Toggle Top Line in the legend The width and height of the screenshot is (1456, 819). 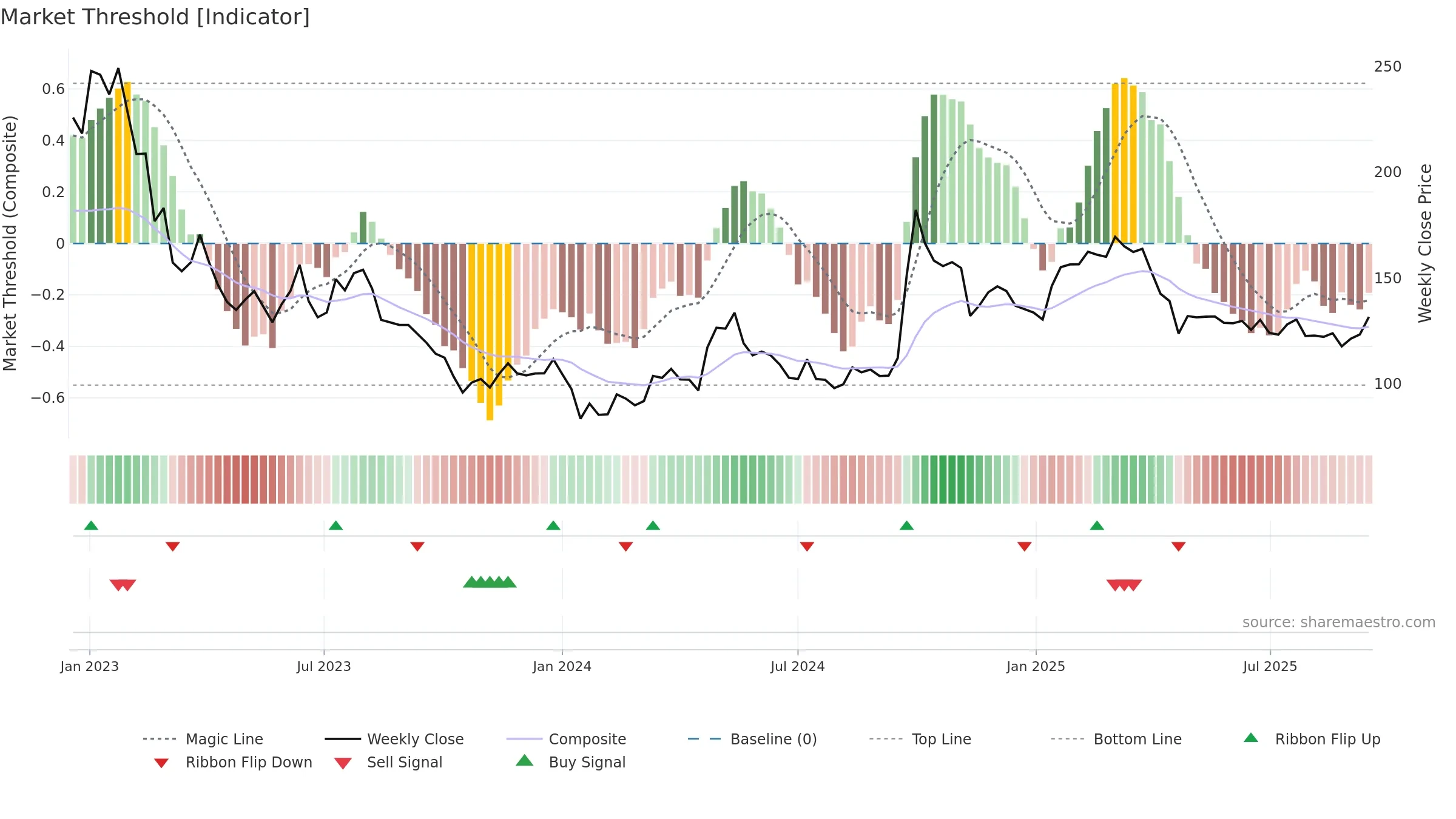(x=920, y=739)
